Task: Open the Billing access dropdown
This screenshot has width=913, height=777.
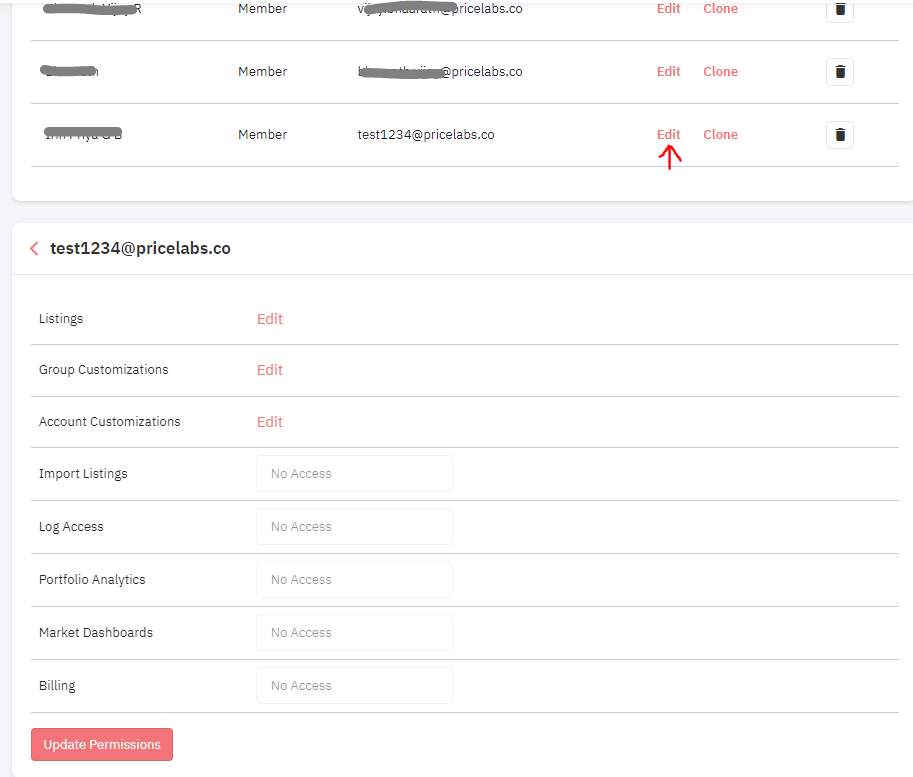Action: coord(354,686)
